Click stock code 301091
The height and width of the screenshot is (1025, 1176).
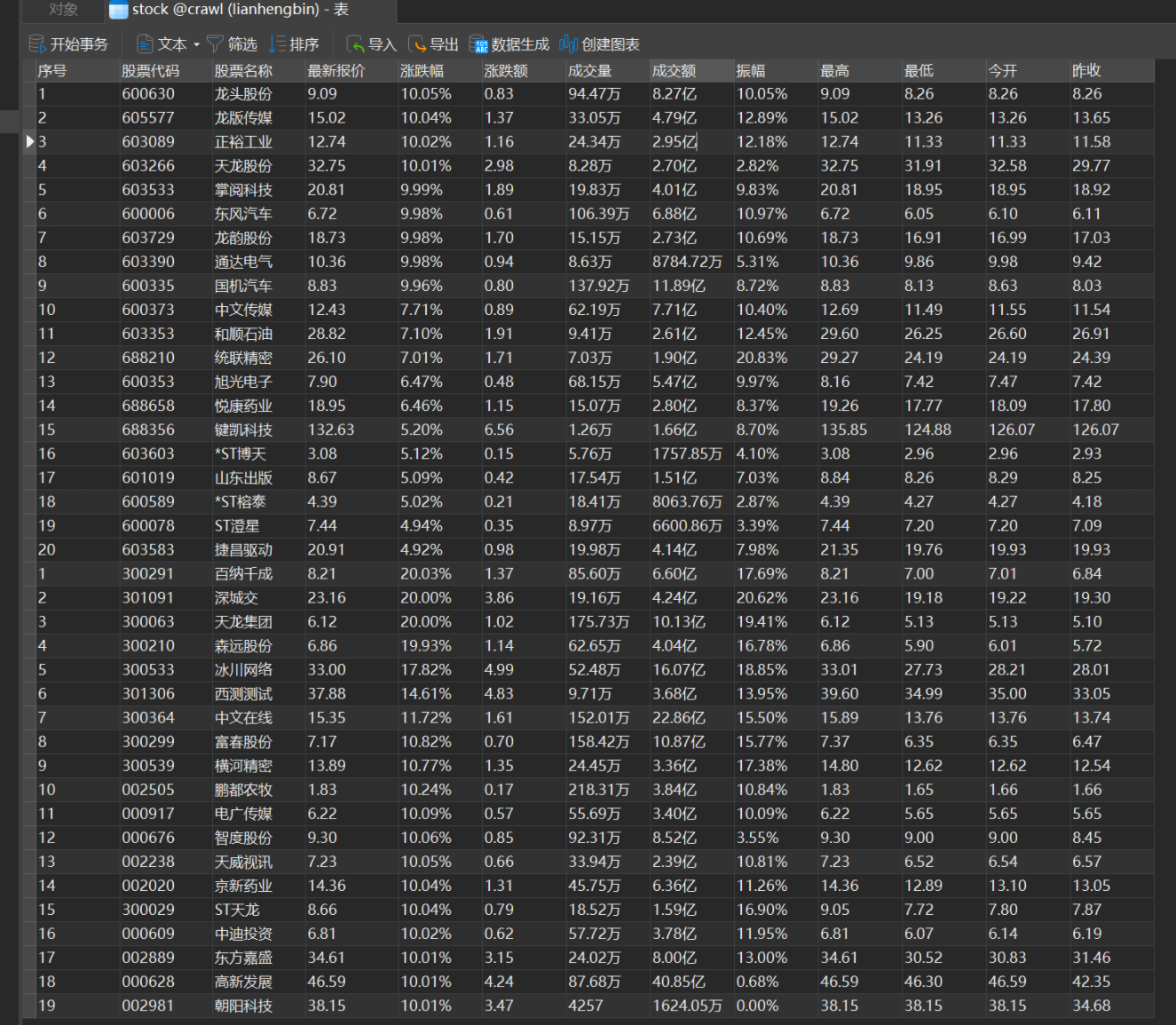[x=165, y=596]
